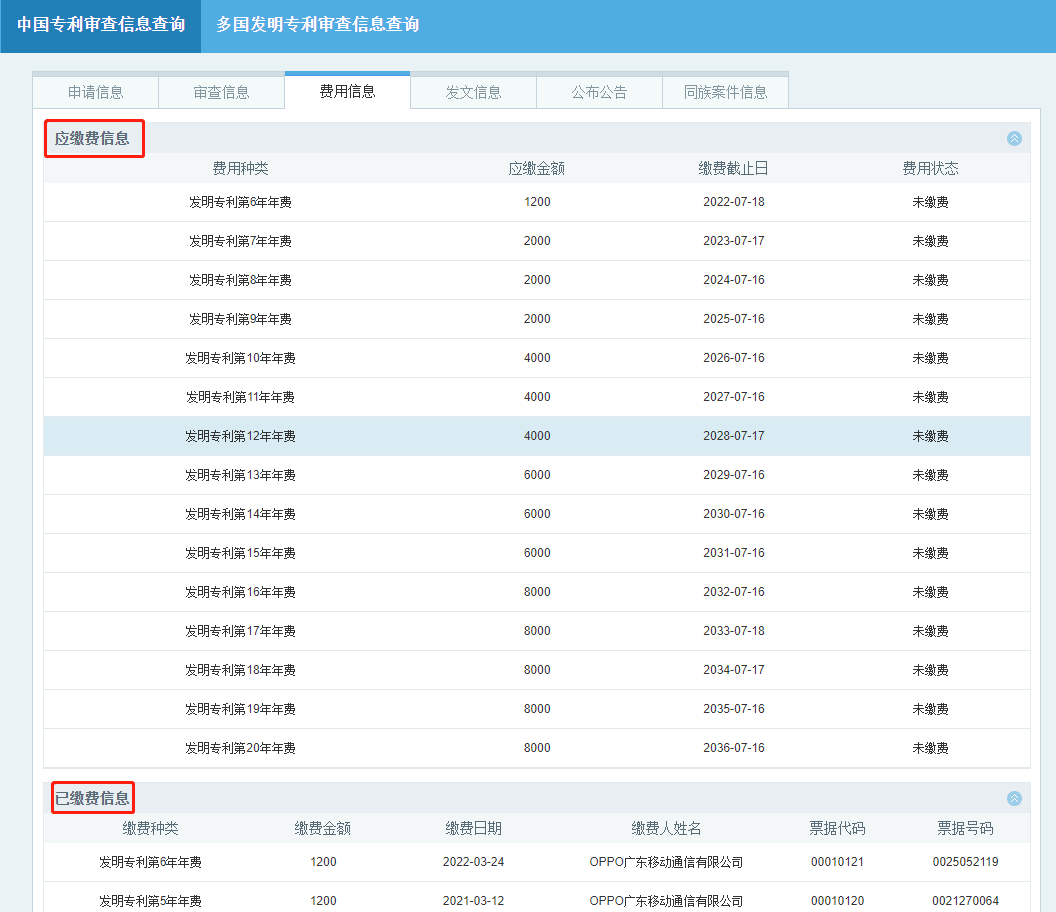
Task: Click deadline date 2022-07-18
Action: tap(734, 202)
